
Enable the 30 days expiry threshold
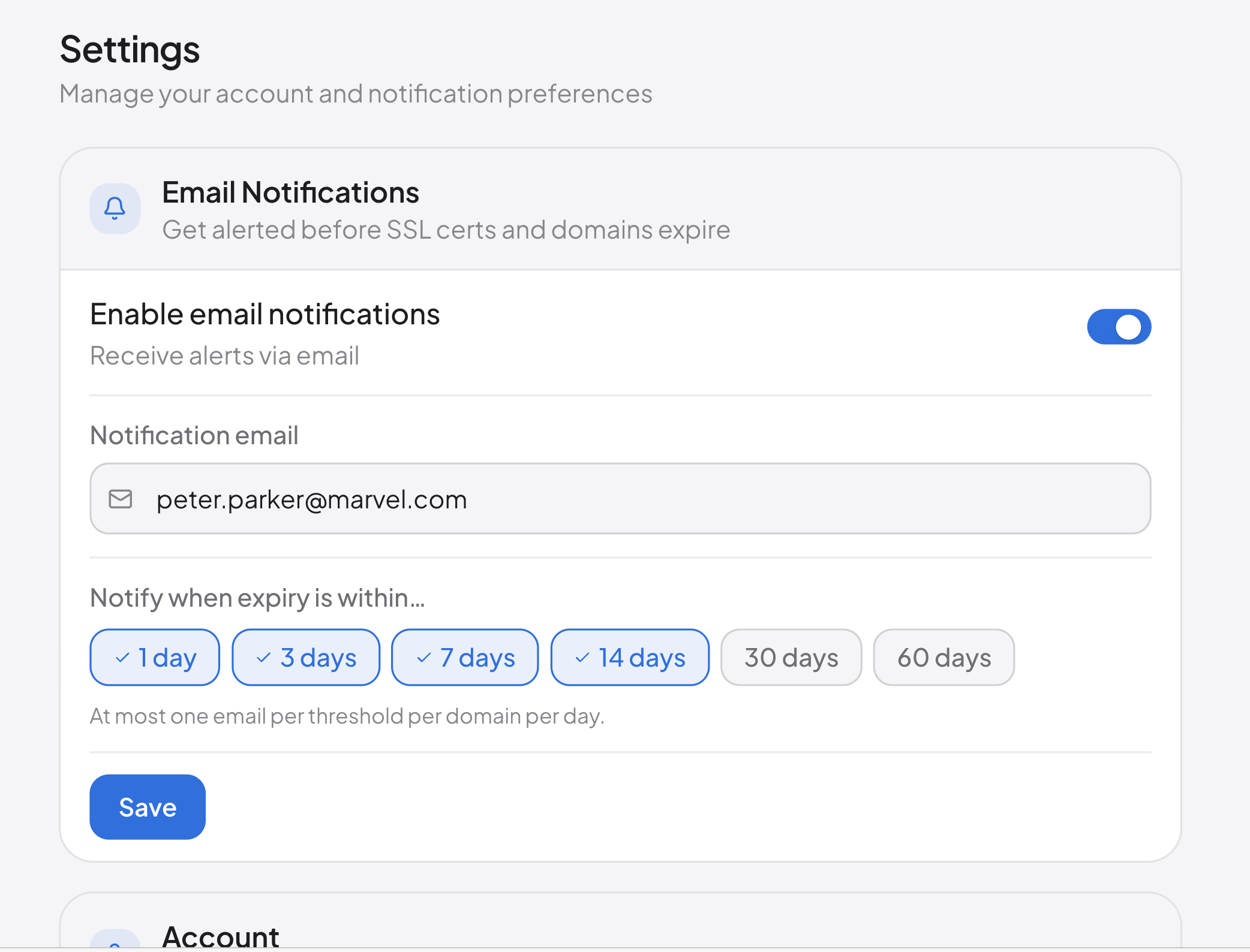pyautogui.click(x=791, y=657)
